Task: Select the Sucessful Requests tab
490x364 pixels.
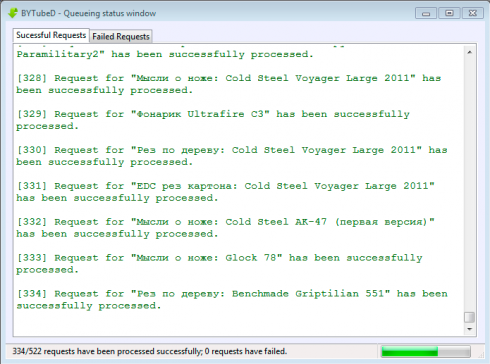Action: coord(51,35)
